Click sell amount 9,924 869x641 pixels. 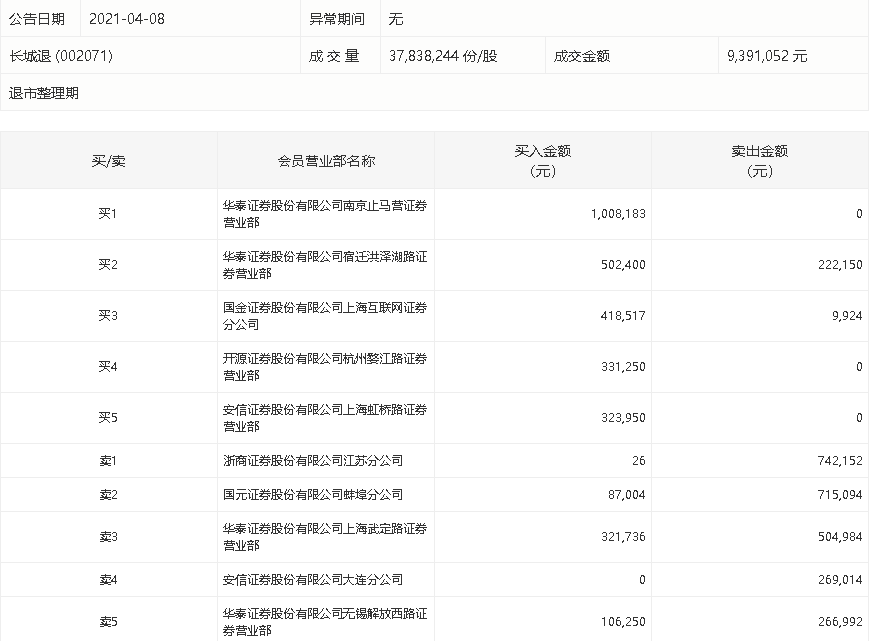(x=847, y=315)
